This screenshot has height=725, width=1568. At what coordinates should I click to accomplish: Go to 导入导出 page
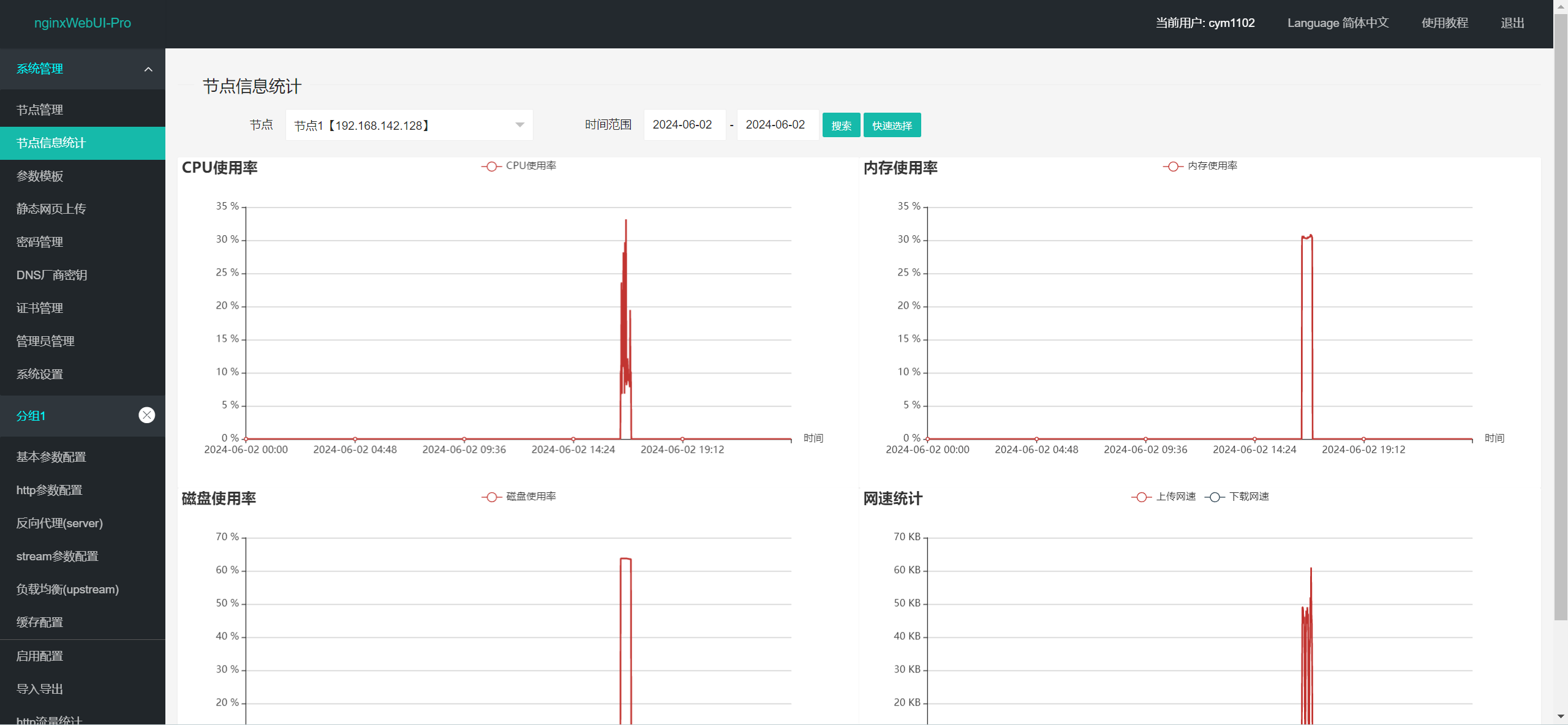[83, 689]
